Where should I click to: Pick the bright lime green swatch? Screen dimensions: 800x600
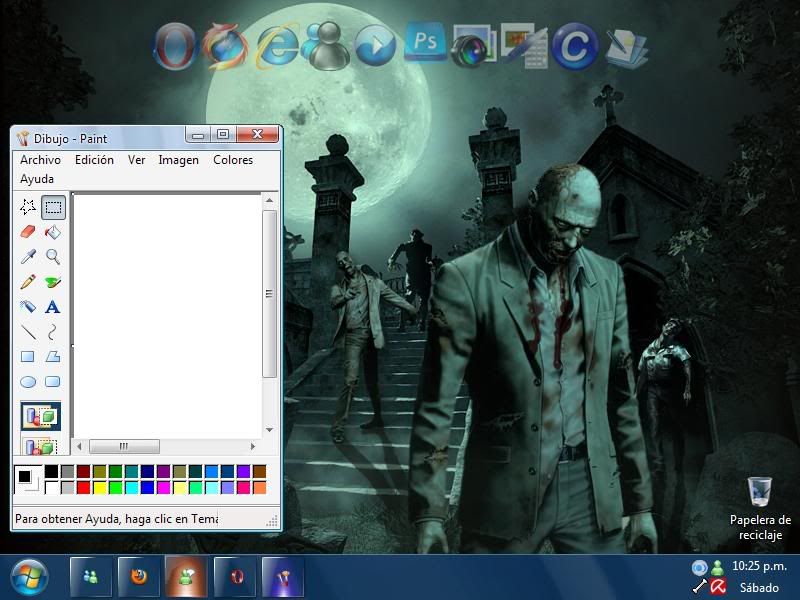(115, 488)
